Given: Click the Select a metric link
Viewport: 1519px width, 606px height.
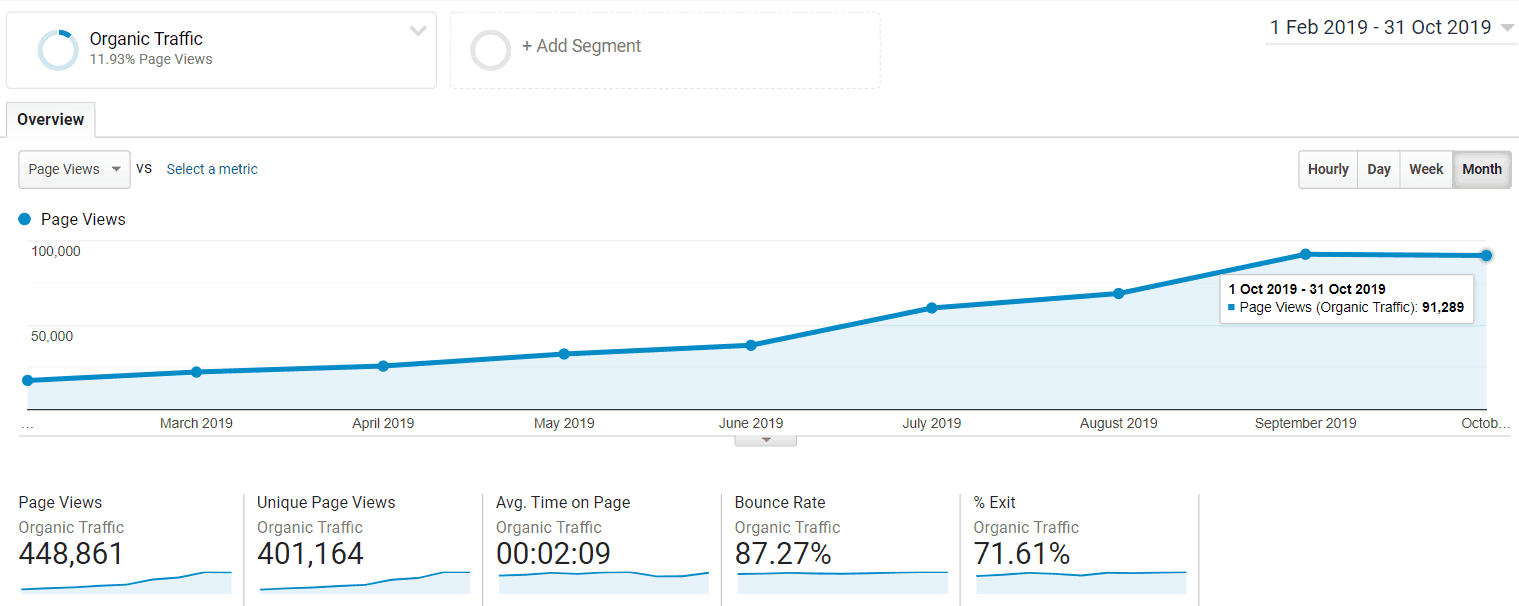Looking at the screenshot, I should [x=212, y=169].
